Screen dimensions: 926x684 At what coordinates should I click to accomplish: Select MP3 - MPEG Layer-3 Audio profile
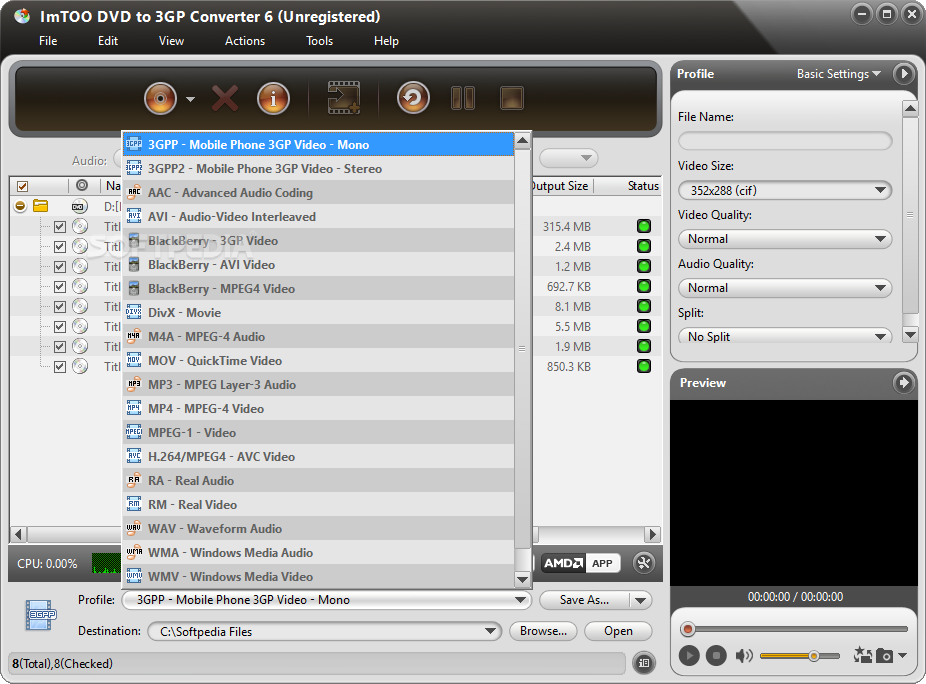pos(318,385)
